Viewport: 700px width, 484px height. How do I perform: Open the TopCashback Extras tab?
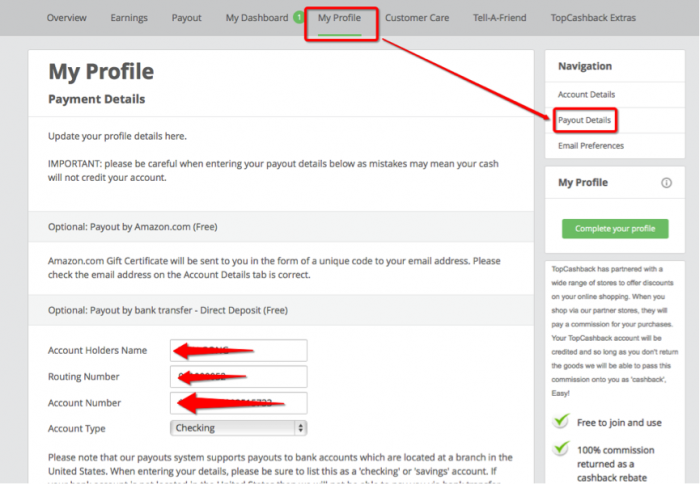(593, 18)
